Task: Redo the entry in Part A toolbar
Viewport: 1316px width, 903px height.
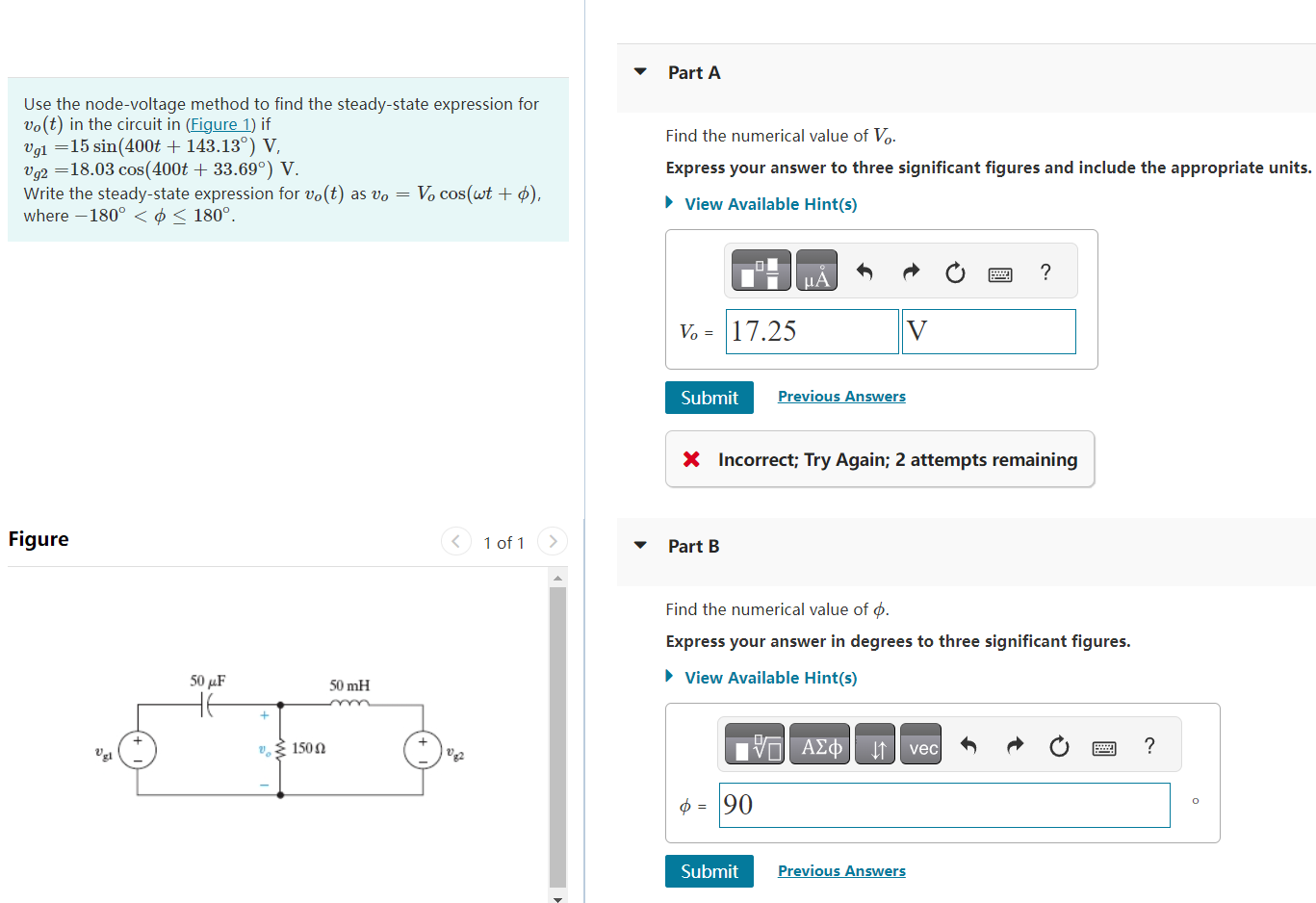Action: [910, 272]
